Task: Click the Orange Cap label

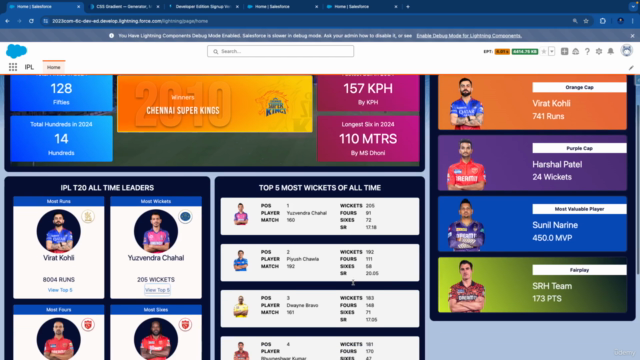Action: point(579,87)
